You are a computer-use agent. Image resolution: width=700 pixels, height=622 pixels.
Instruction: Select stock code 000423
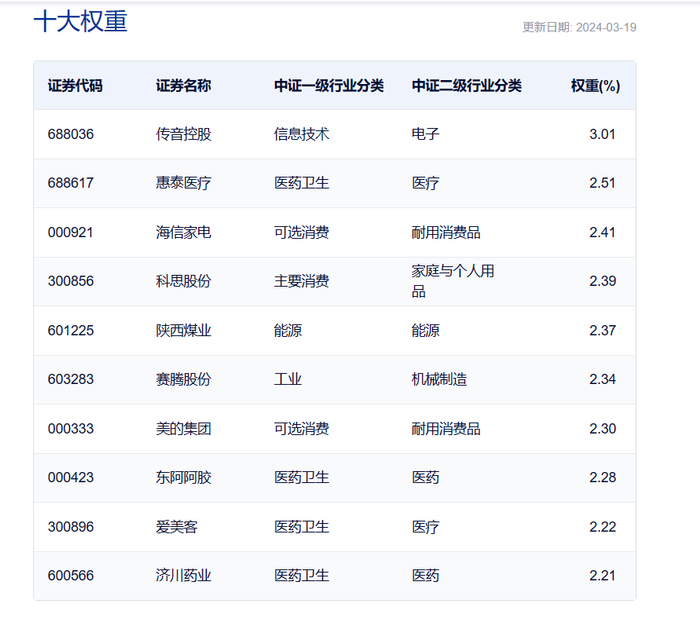[x=71, y=477]
